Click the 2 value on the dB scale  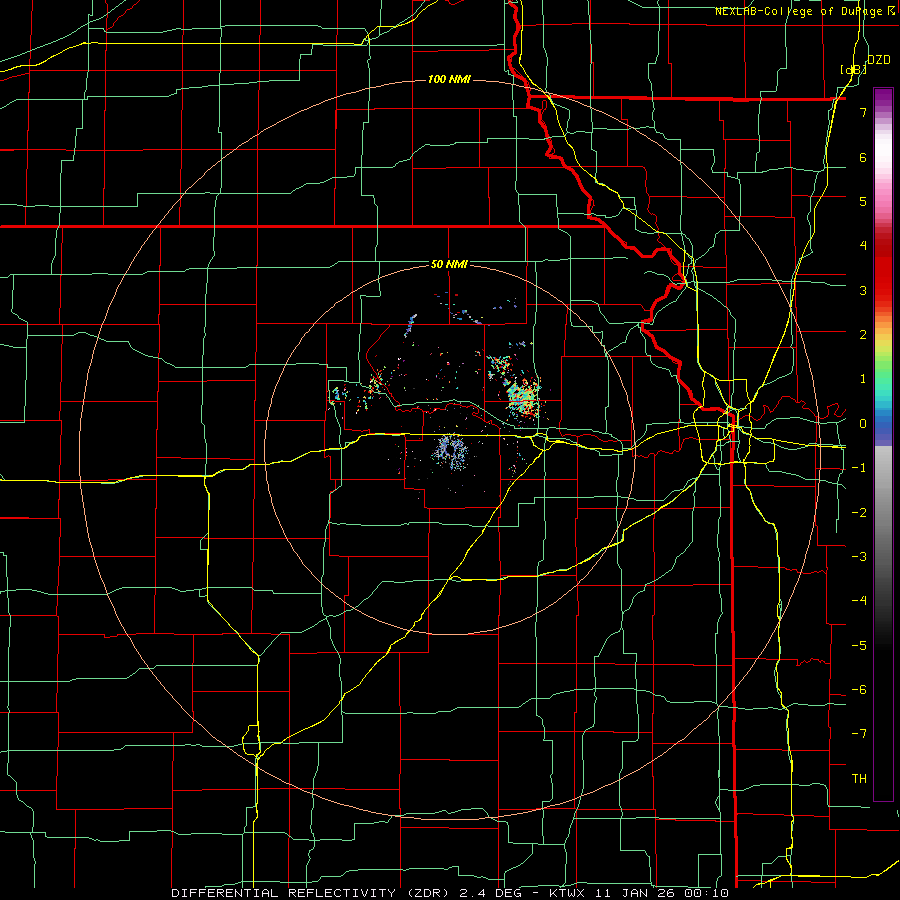863,335
